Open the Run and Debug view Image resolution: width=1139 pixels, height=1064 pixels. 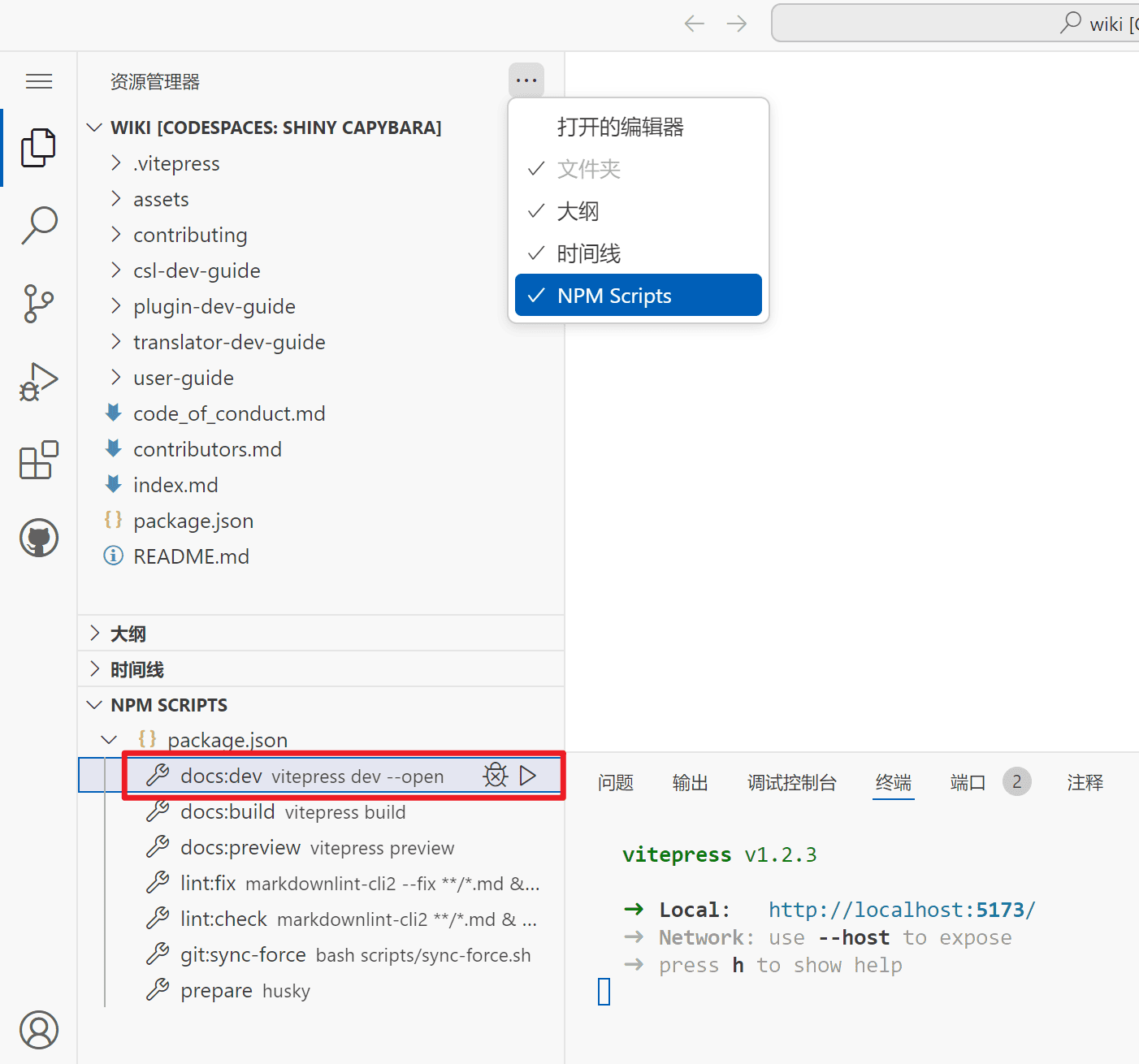38,381
